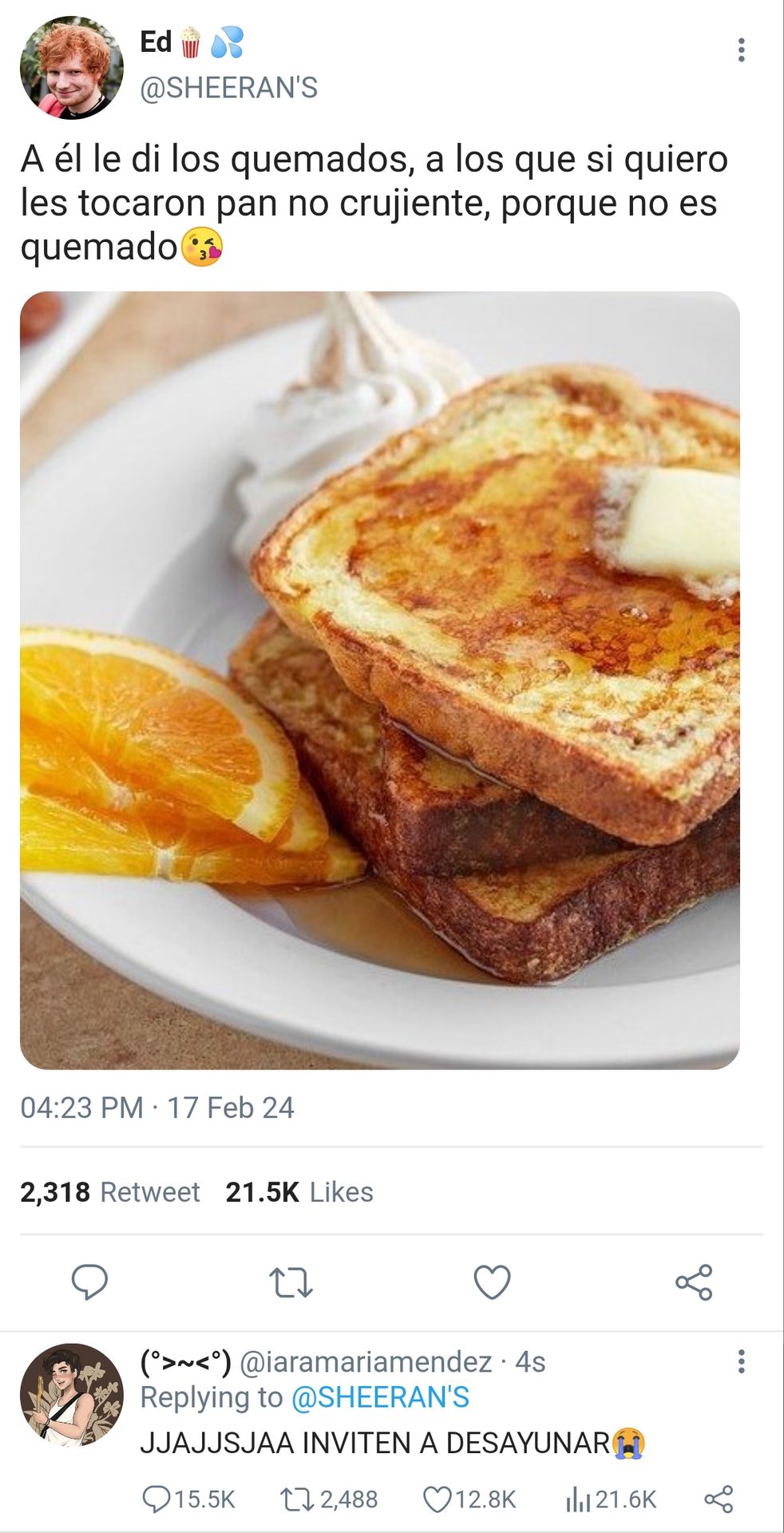Retweet the main tweet via the arrows icon

(x=291, y=1282)
